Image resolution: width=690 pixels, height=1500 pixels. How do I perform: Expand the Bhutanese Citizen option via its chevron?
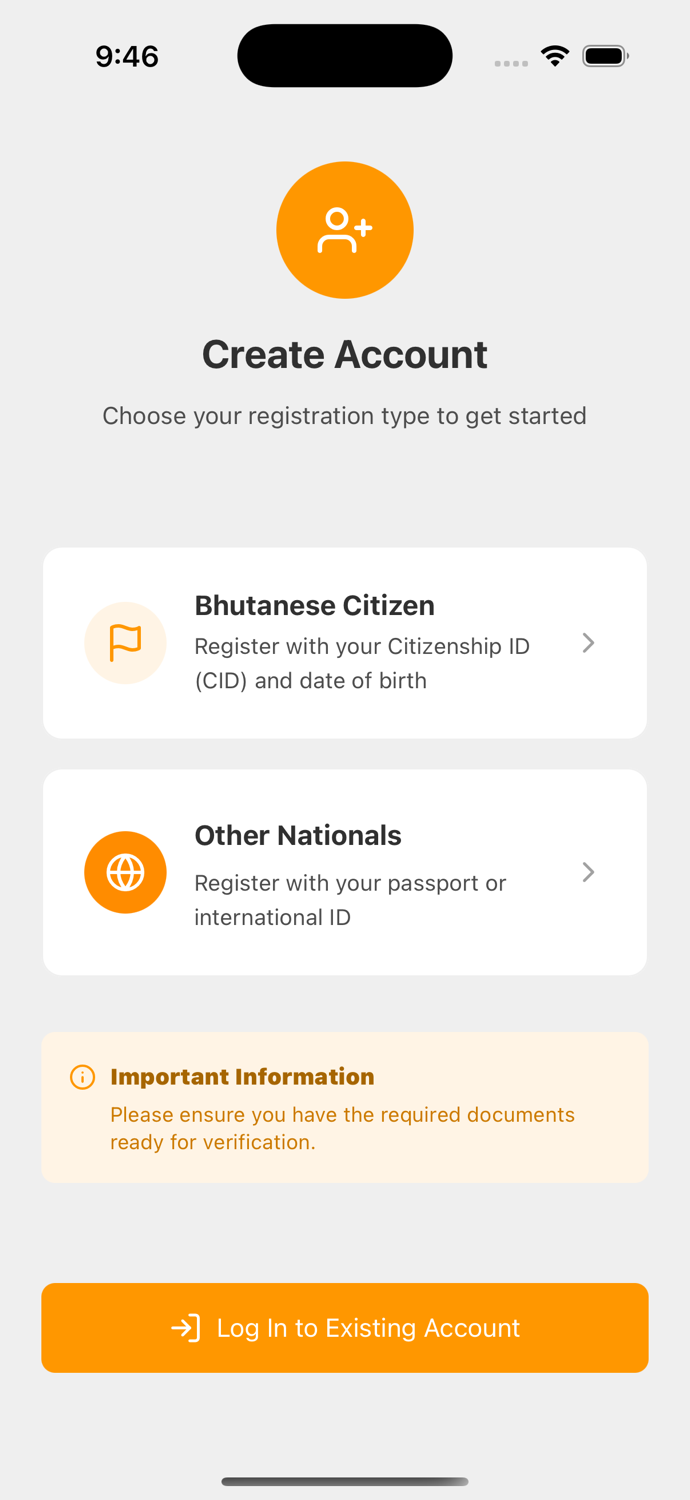point(589,643)
